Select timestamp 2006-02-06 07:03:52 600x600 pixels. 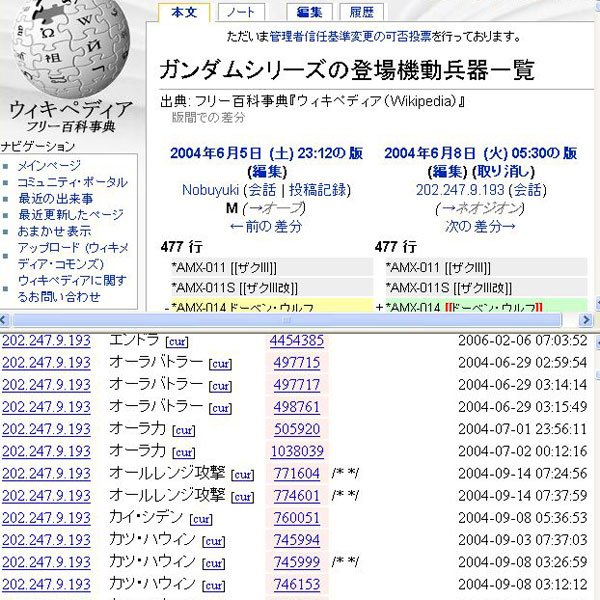[x=522, y=340]
